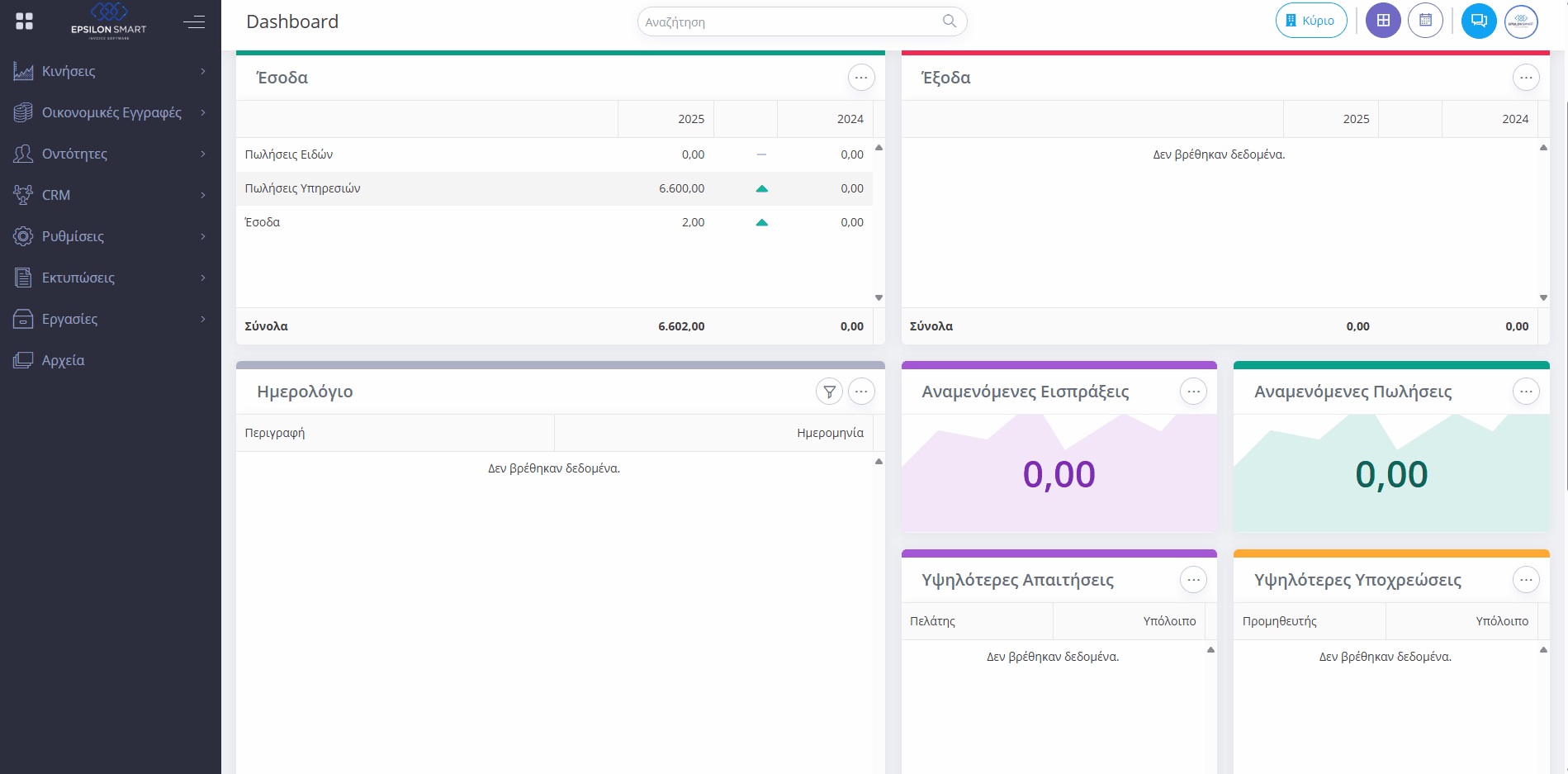Click the Κύριο company button

click(1311, 21)
